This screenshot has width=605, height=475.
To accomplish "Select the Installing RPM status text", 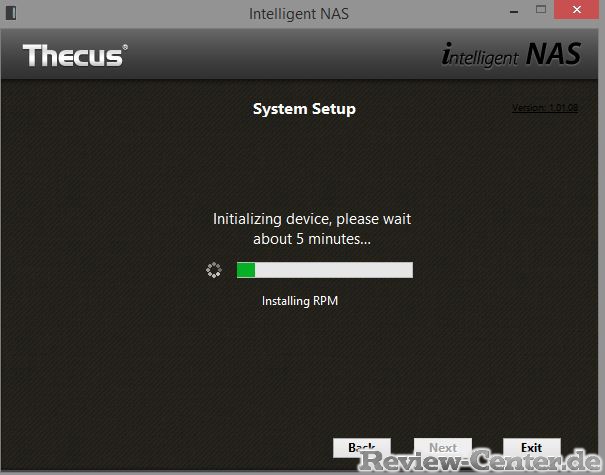I will click(x=300, y=301).
